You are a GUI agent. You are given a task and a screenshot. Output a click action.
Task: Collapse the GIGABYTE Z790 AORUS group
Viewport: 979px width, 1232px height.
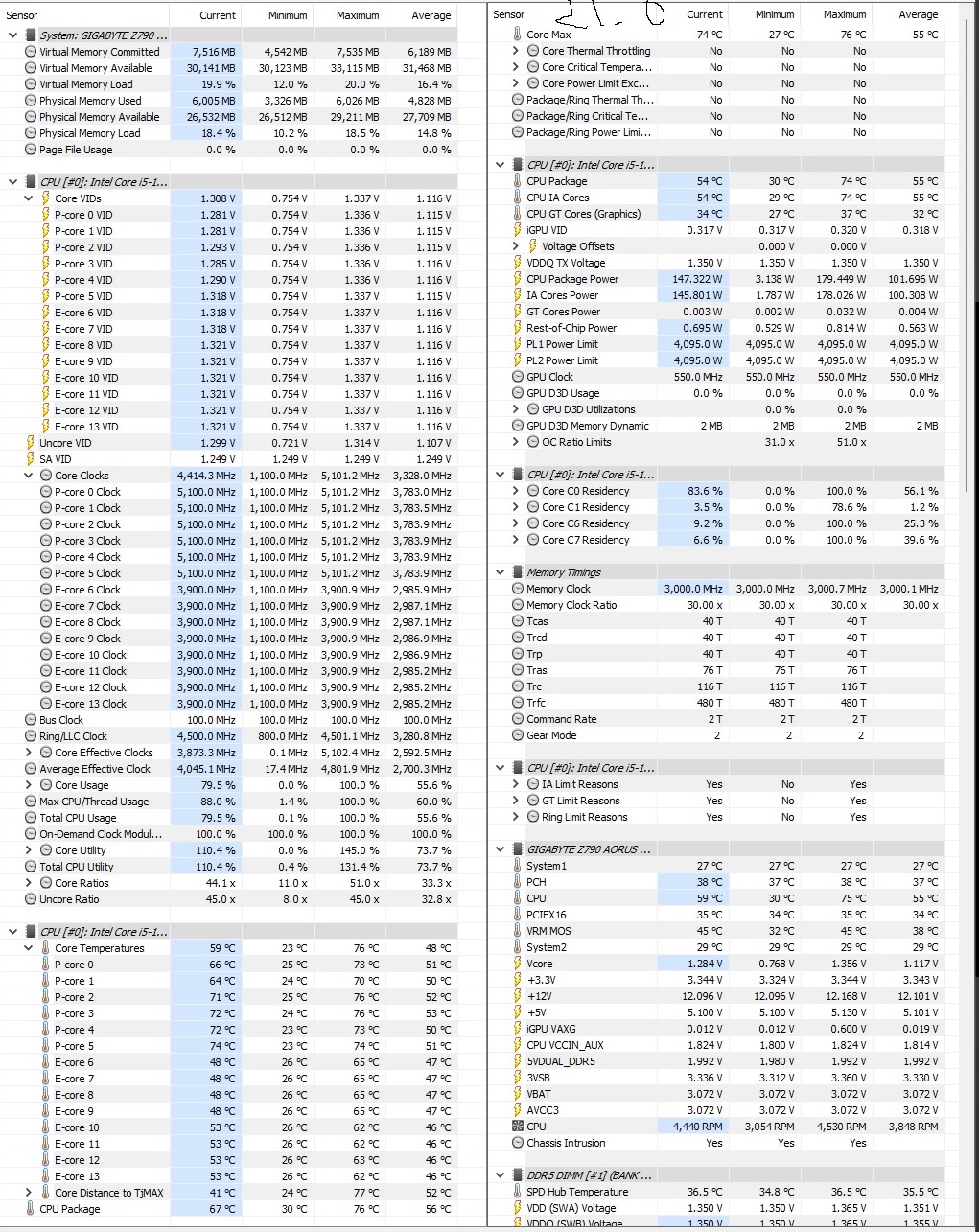click(500, 849)
